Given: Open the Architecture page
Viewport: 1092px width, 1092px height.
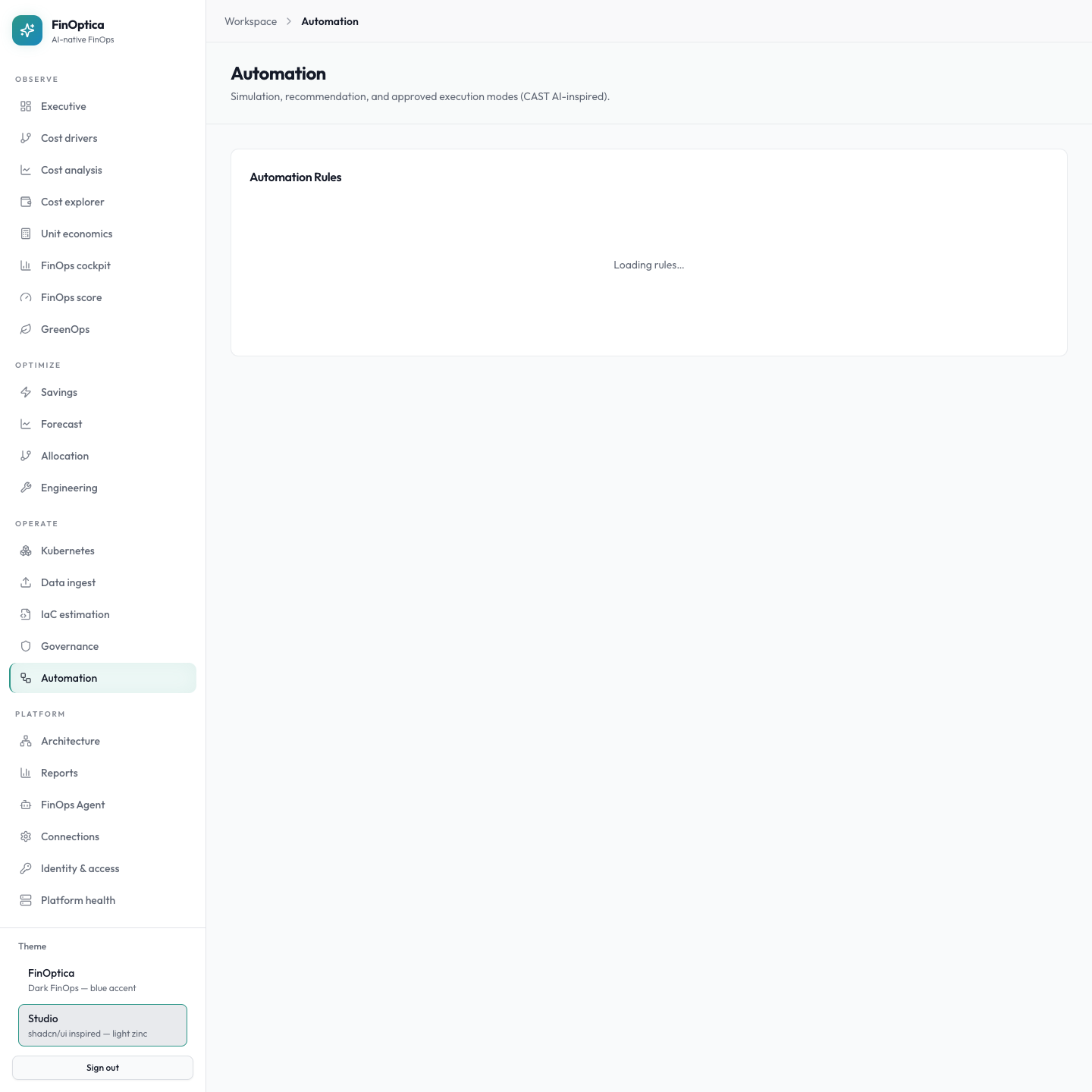Looking at the screenshot, I should 102,741.
